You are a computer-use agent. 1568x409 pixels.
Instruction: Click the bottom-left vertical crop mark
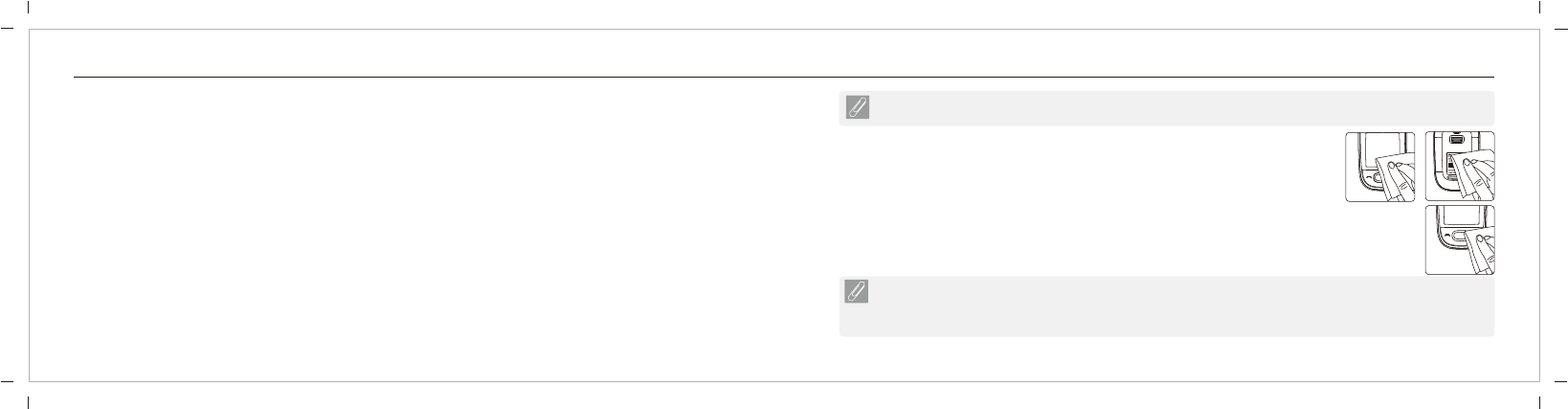point(31,402)
